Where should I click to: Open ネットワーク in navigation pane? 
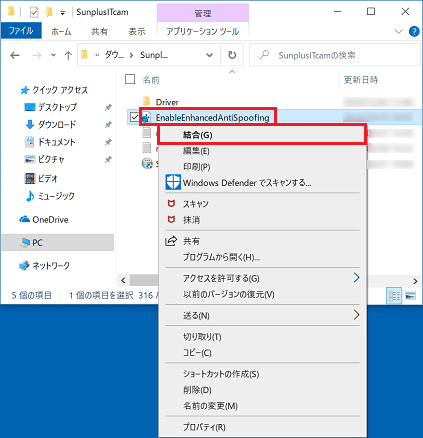coord(44,265)
